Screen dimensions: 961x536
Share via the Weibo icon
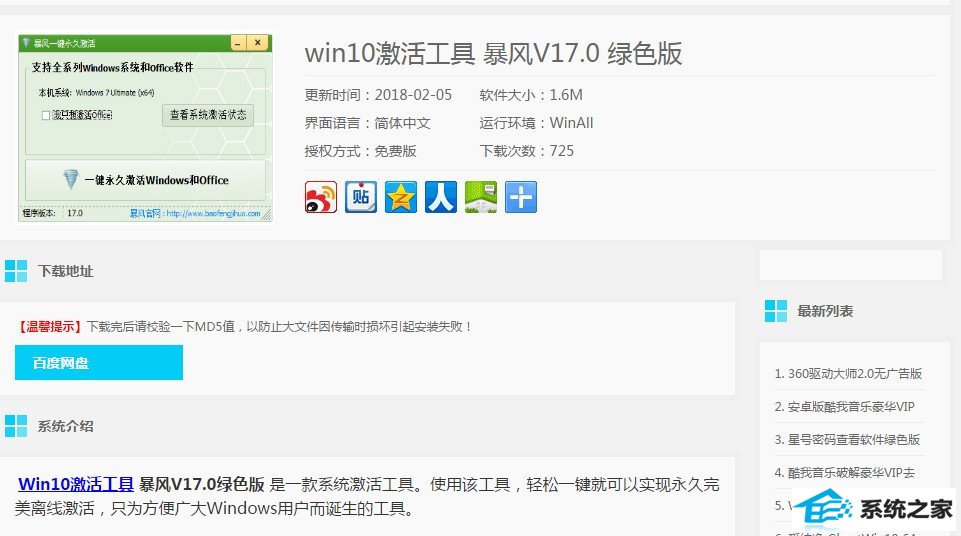point(321,197)
